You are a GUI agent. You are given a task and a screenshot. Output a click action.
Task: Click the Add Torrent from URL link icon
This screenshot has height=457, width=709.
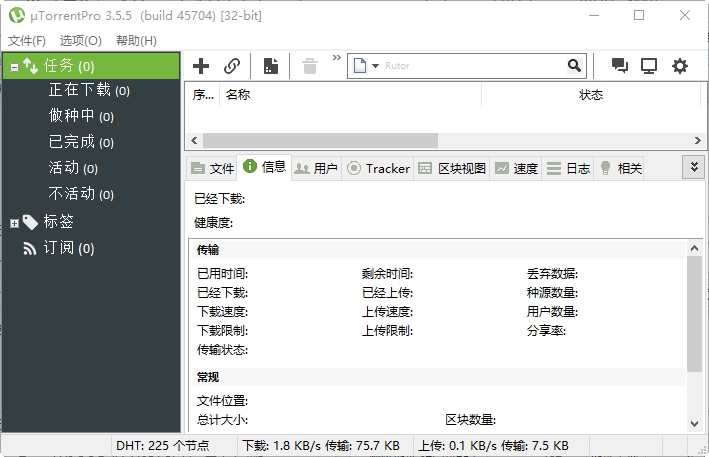pos(231,66)
